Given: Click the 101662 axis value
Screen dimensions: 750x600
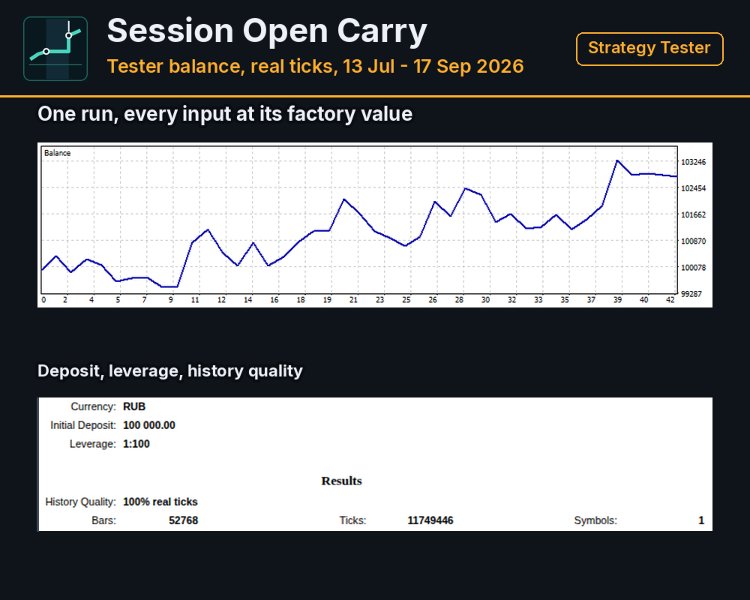Looking at the screenshot, I should coord(693,215).
